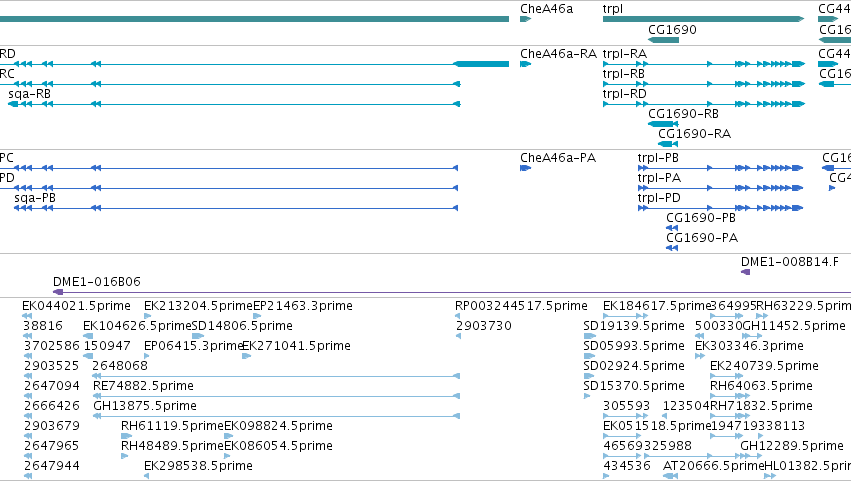Viewport: 851px width, 481px height.
Task: Select the CheA46a gene label
Action: coord(546,9)
